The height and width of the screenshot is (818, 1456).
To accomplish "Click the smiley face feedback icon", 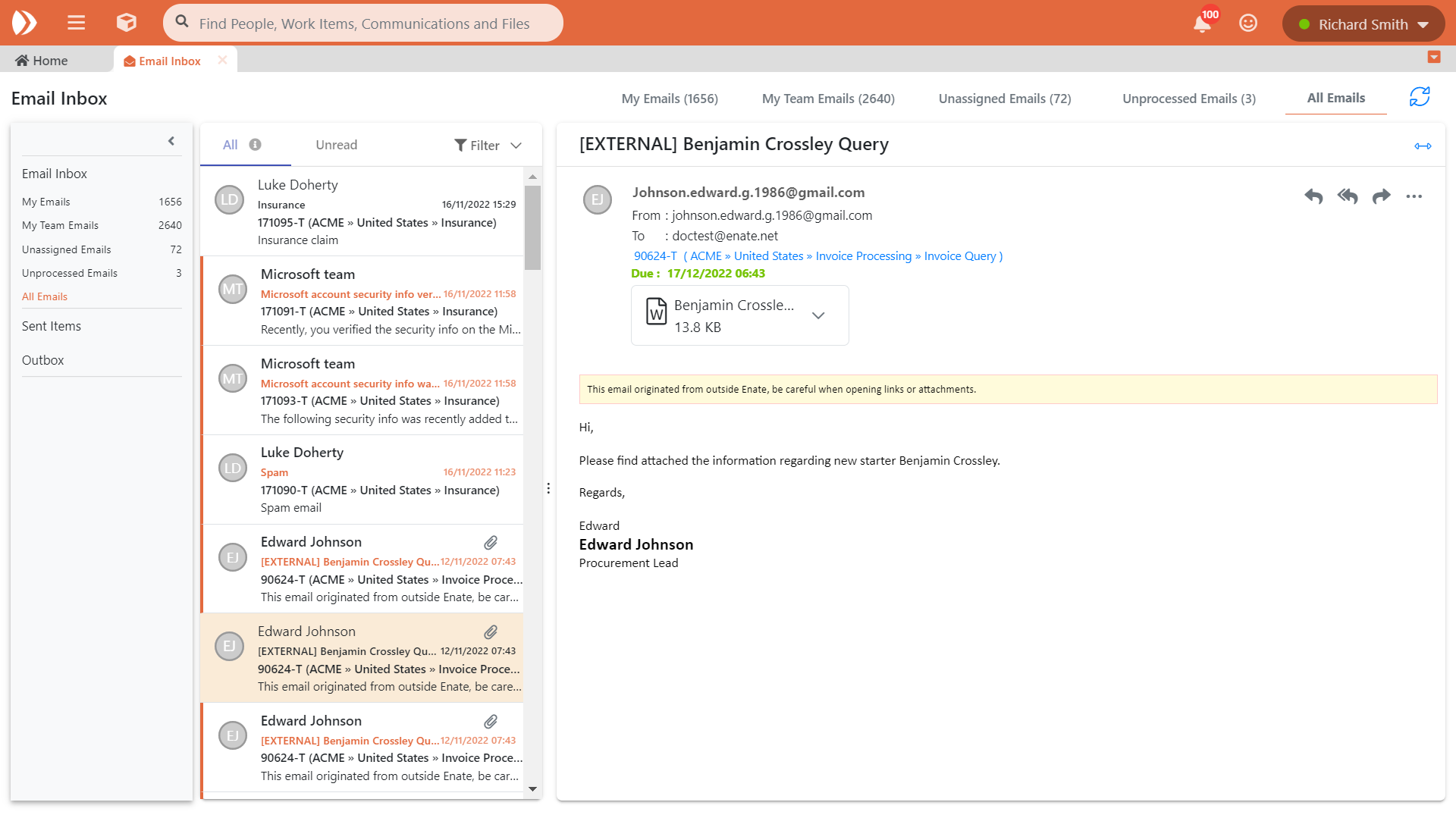I will [x=1247, y=24].
